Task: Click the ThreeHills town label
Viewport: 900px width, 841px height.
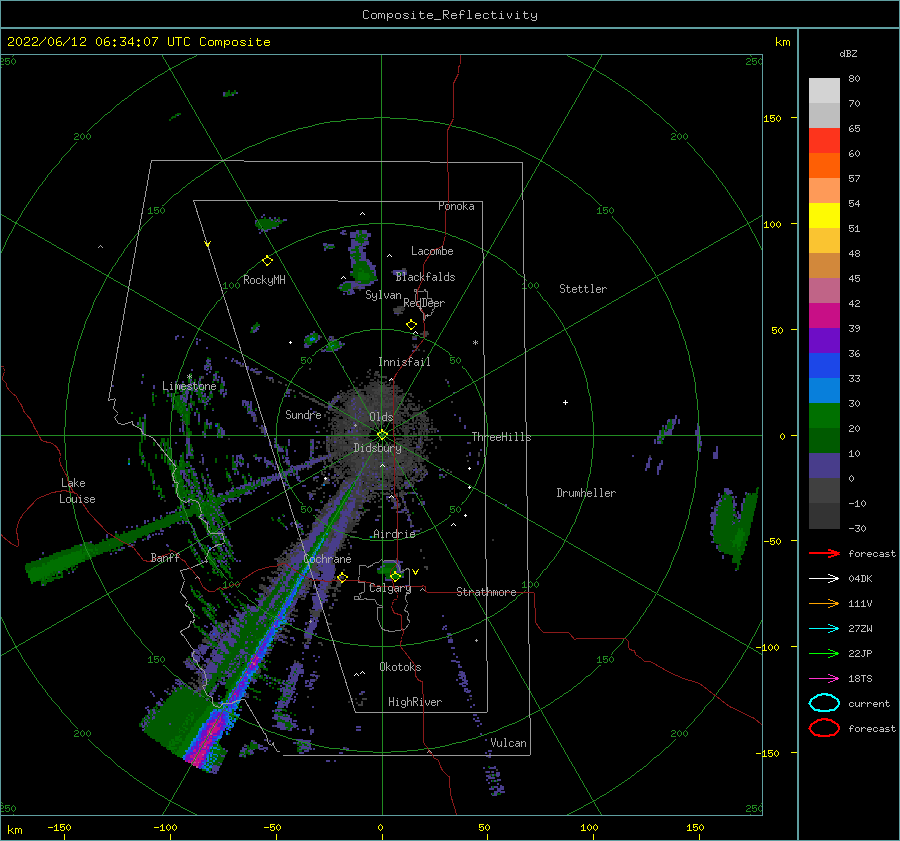Action: click(x=501, y=437)
